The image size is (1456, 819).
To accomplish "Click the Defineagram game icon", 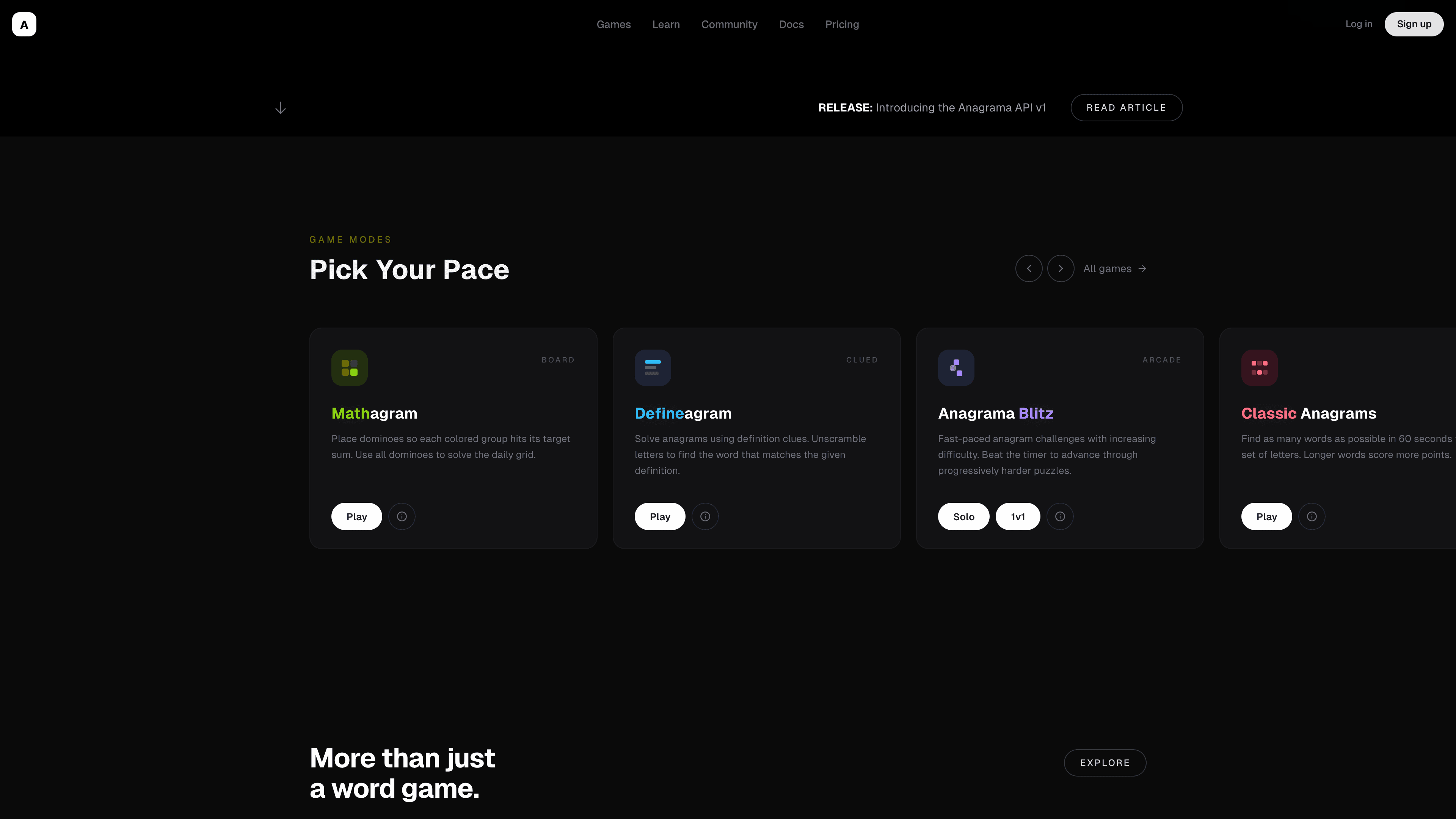I will coord(653,367).
